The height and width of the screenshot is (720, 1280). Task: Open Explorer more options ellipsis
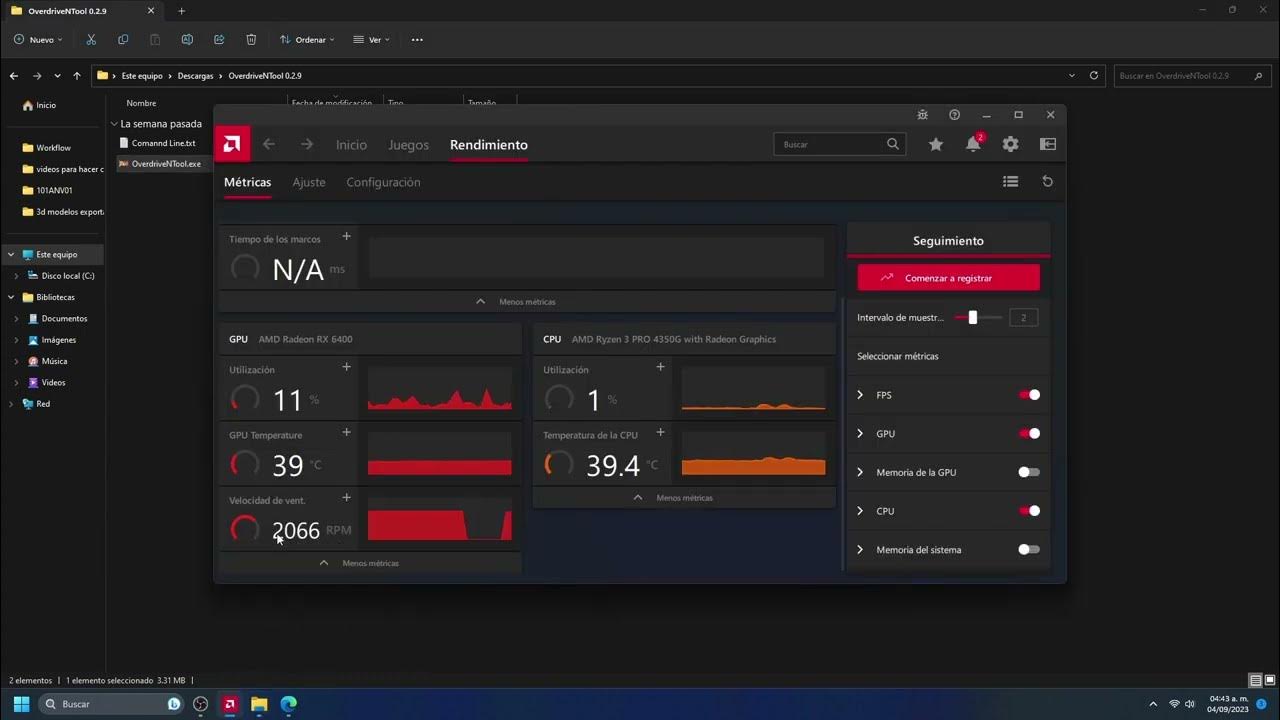click(417, 39)
